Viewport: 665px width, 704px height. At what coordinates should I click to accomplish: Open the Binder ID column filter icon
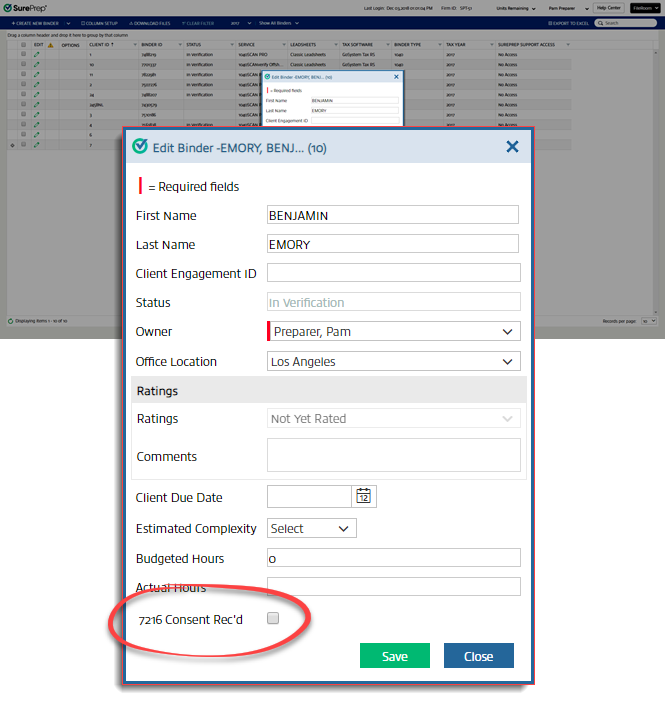pos(180,45)
